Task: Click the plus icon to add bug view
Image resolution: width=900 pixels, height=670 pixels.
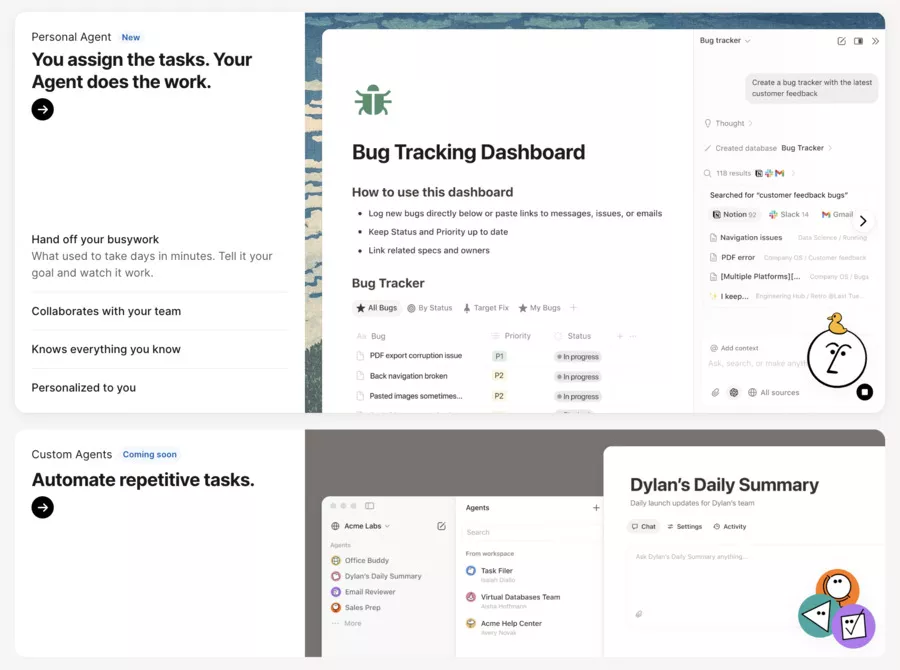Action: [573, 308]
